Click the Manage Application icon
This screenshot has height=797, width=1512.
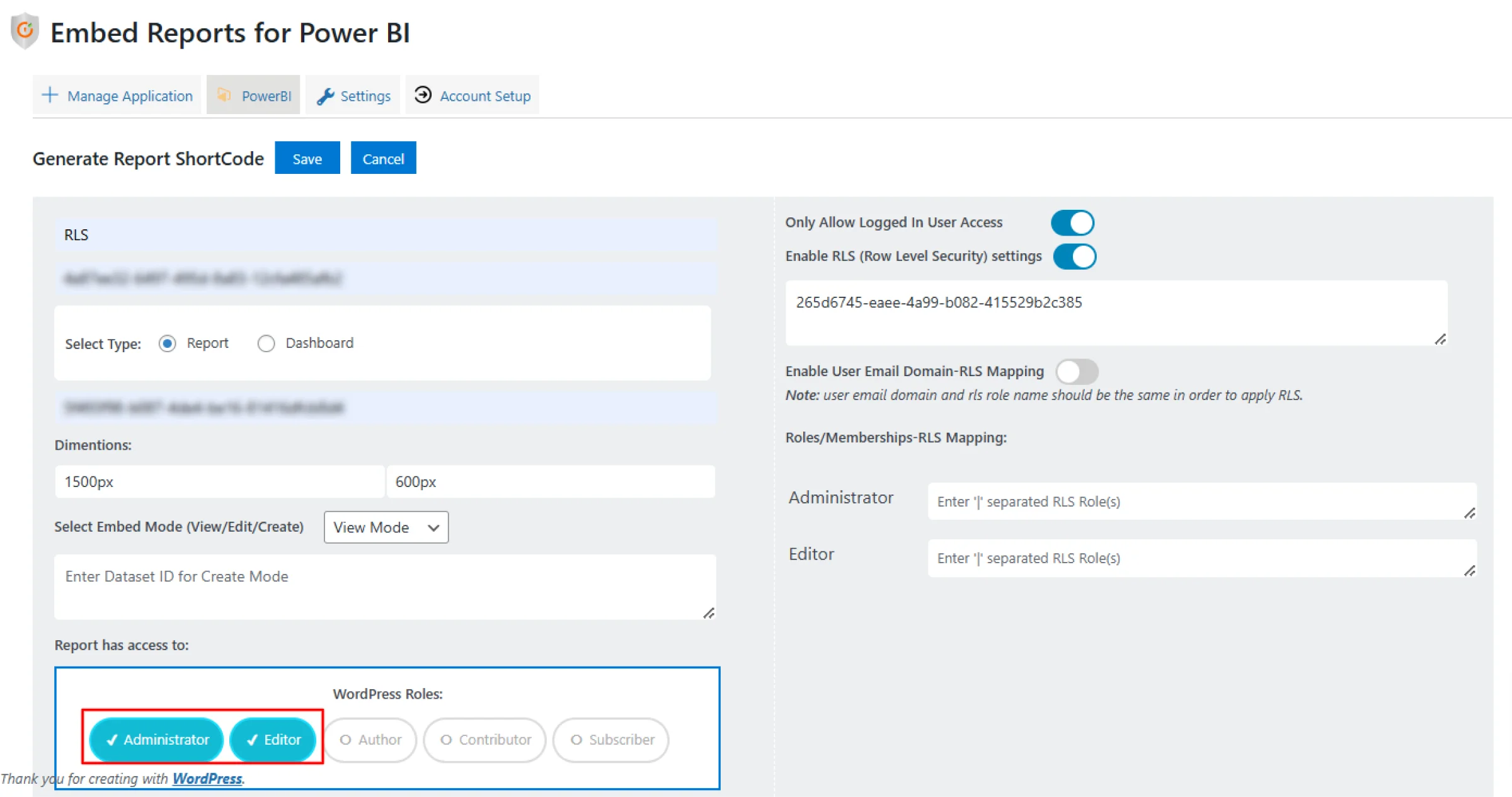(49, 95)
